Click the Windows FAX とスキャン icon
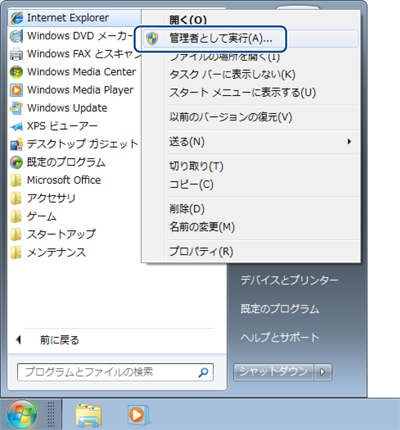 coord(16,54)
